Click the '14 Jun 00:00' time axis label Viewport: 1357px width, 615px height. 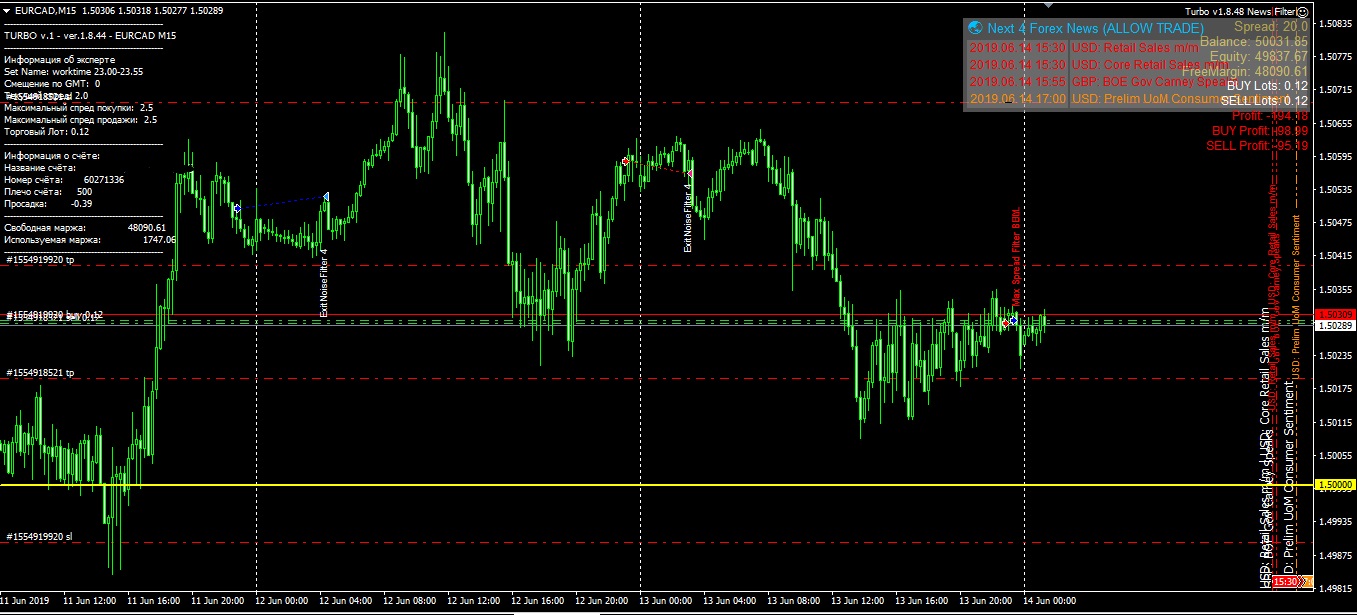point(1049,601)
